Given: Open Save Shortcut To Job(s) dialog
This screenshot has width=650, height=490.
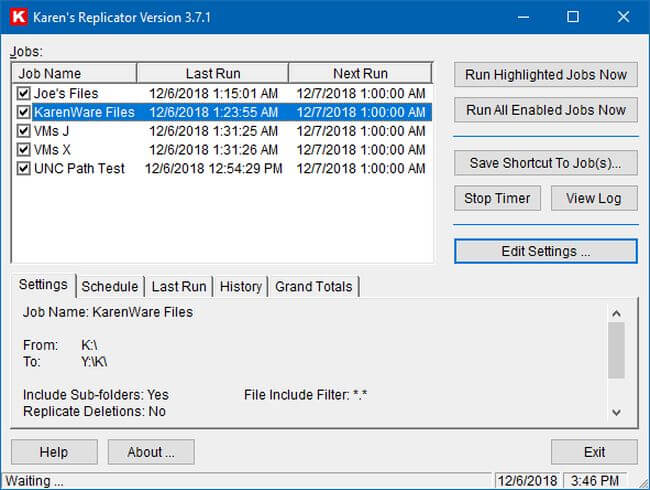Looking at the screenshot, I should tap(546, 163).
